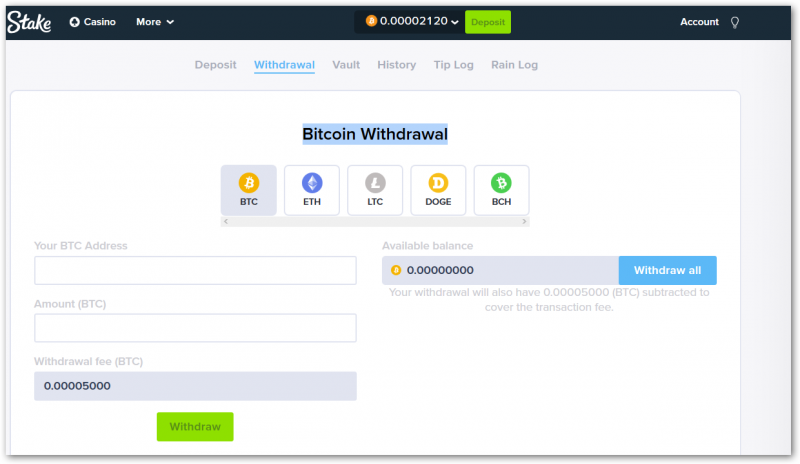The height and width of the screenshot is (464, 800).
Task: Click the bitcoin icon in Available balance
Action: coord(396,270)
